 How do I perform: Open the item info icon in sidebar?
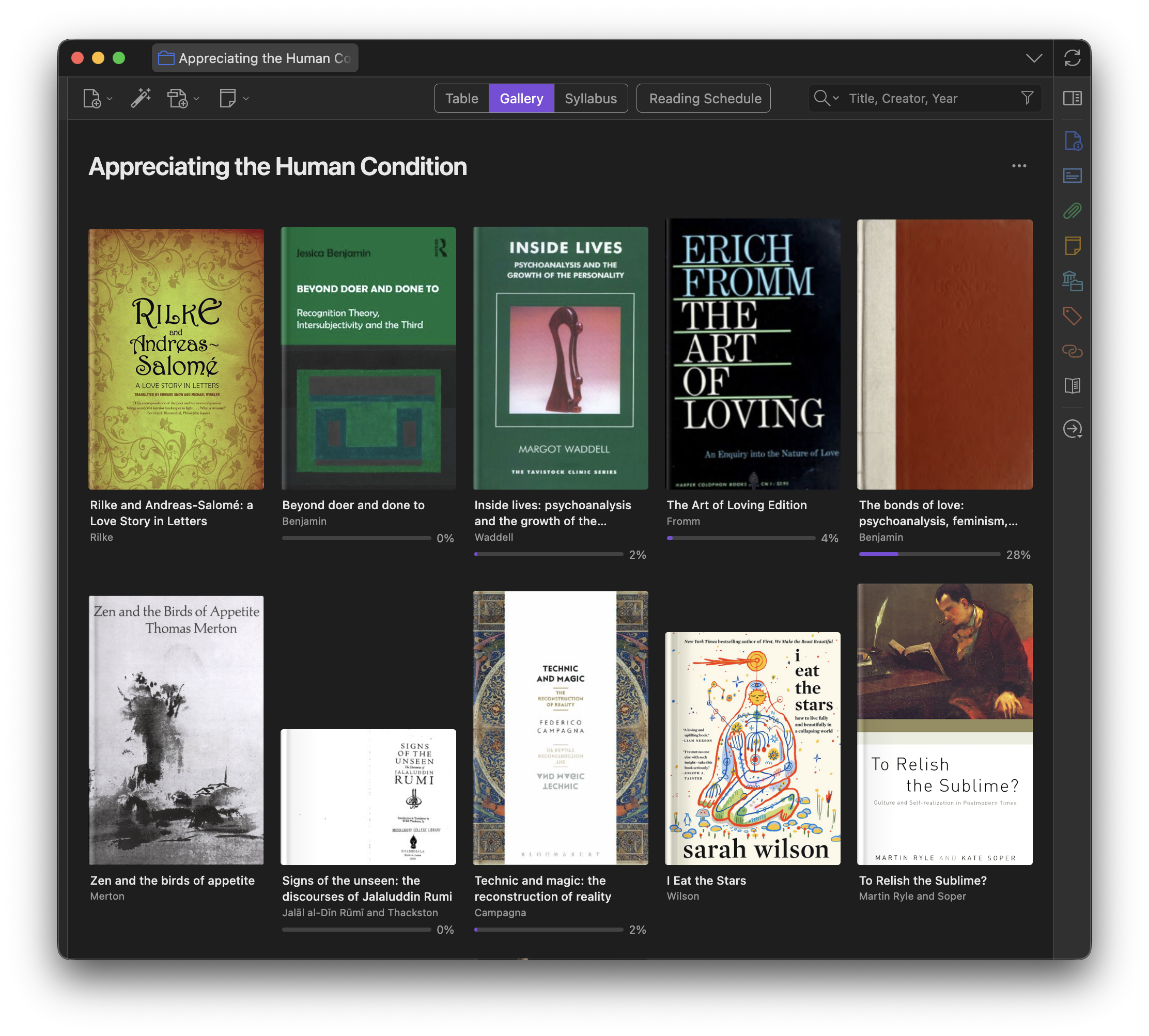tap(1072, 140)
